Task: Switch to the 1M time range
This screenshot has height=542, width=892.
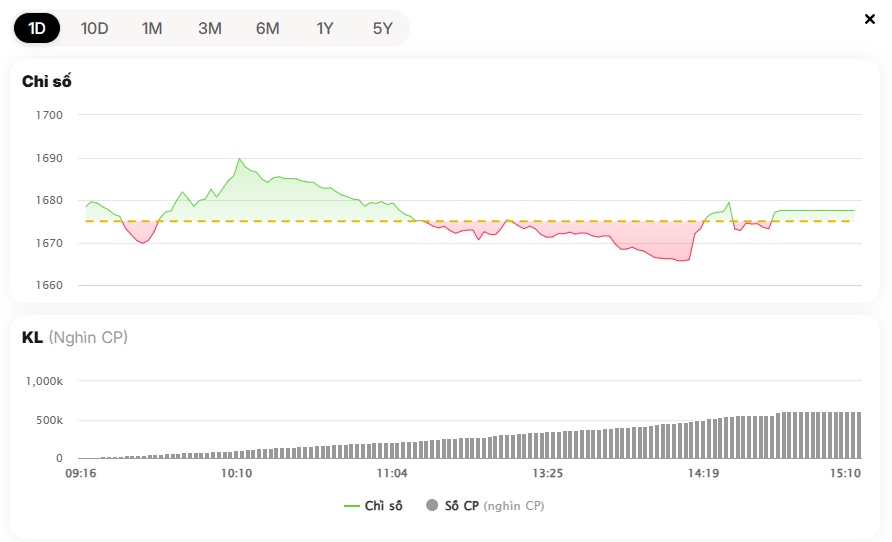Action: tap(152, 28)
